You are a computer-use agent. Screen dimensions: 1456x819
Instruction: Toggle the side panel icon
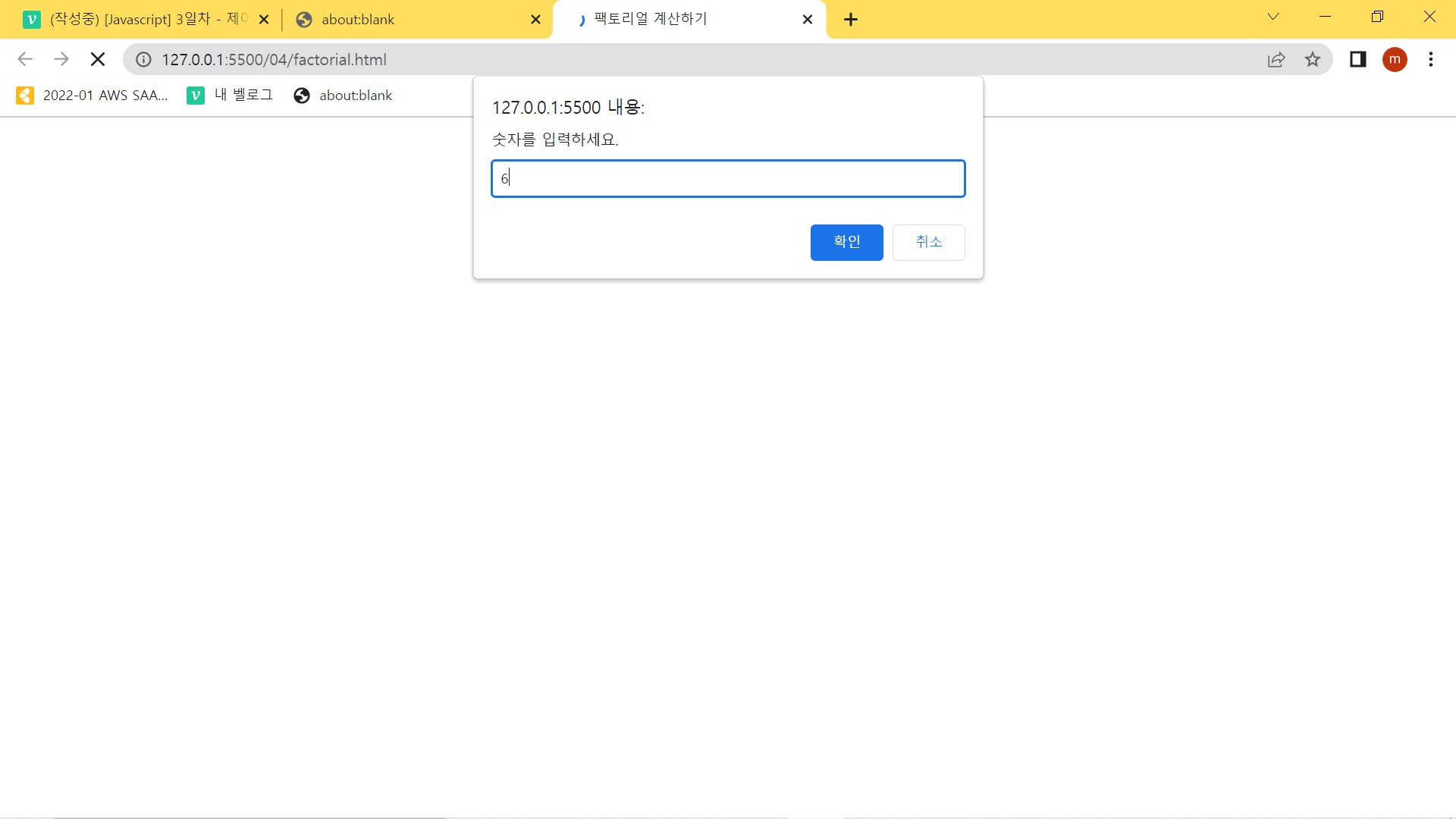(1357, 59)
